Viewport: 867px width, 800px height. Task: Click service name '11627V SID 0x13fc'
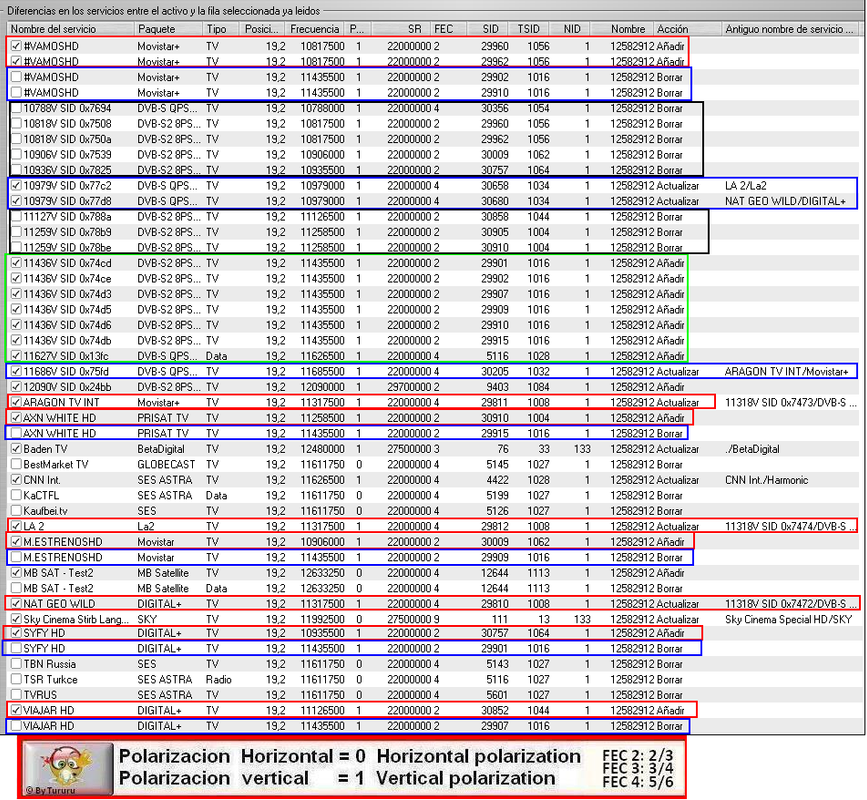click(x=66, y=356)
